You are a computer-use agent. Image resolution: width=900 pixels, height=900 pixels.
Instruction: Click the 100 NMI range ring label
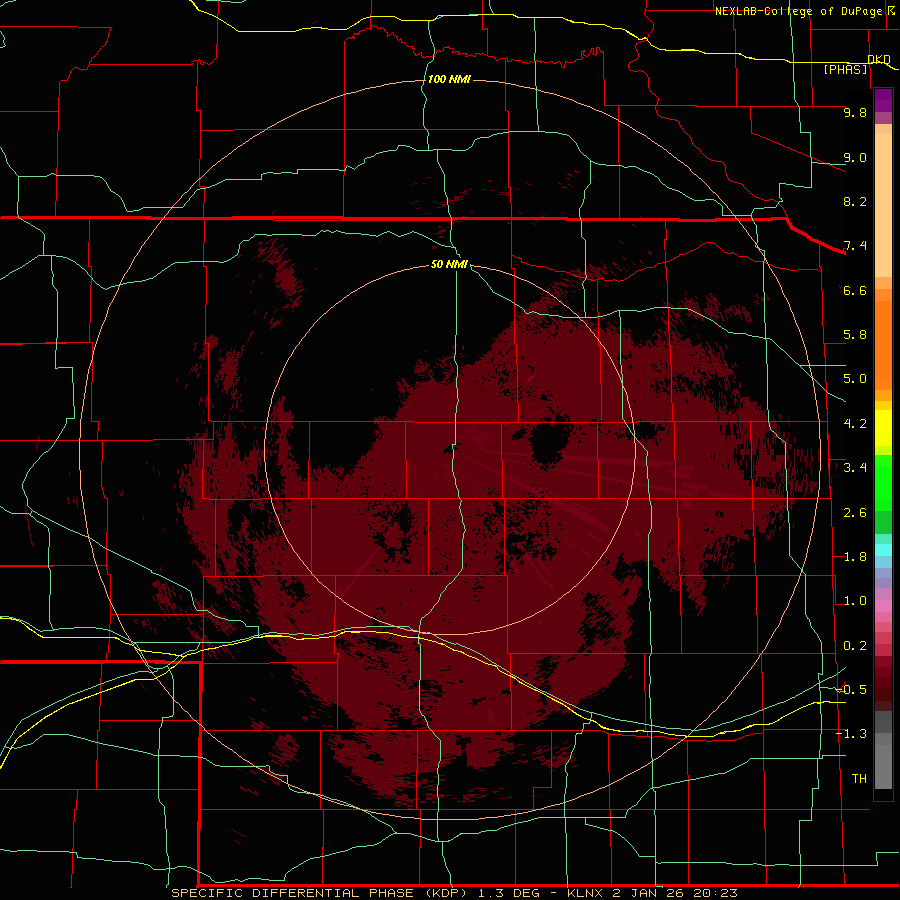(449, 79)
